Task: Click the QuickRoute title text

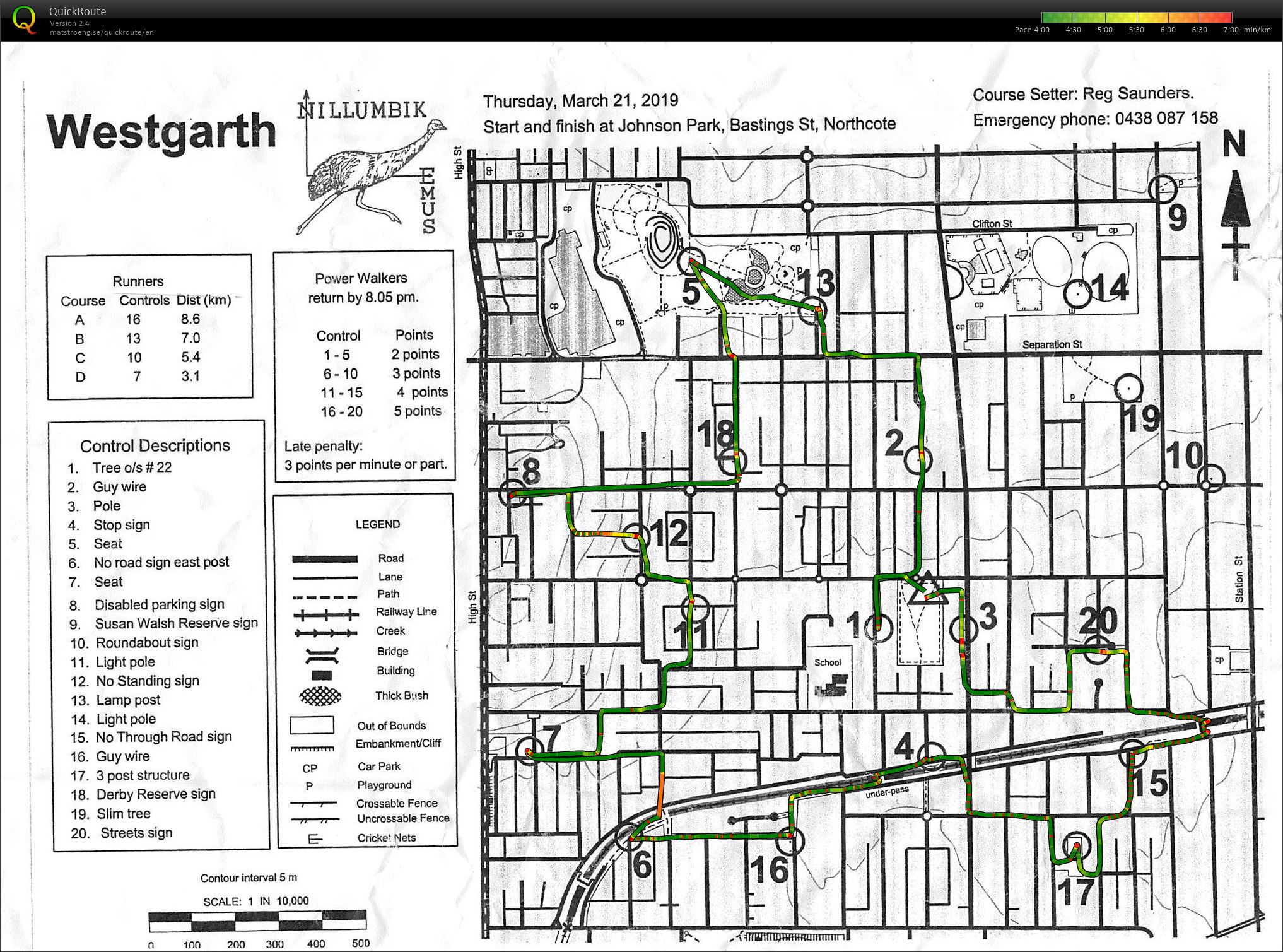Action: 78,11
